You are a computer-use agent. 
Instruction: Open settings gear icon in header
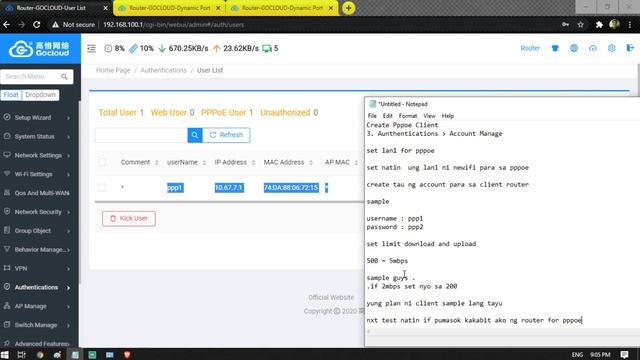pos(611,48)
